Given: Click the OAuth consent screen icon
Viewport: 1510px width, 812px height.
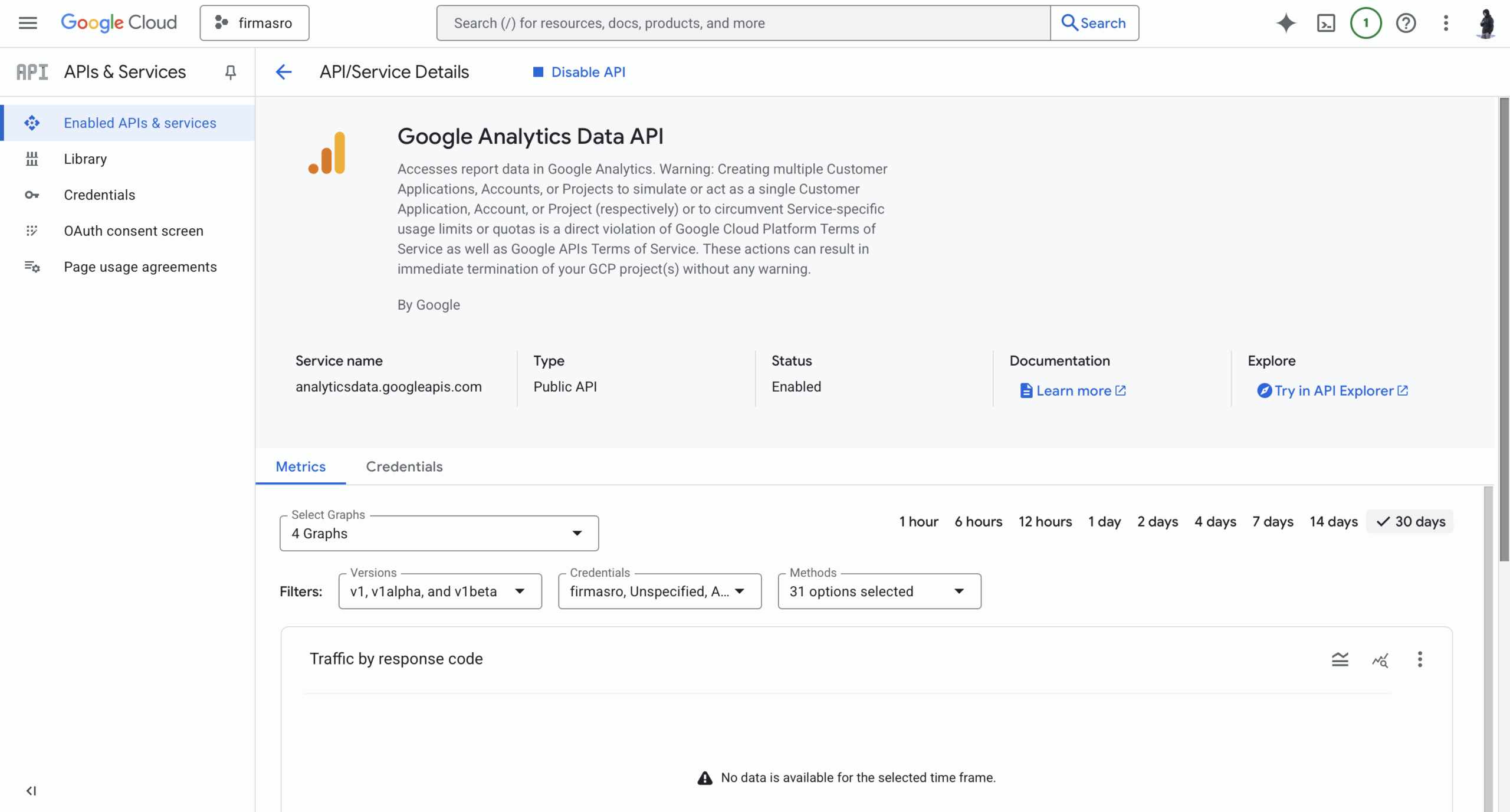Looking at the screenshot, I should tap(32, 231).
